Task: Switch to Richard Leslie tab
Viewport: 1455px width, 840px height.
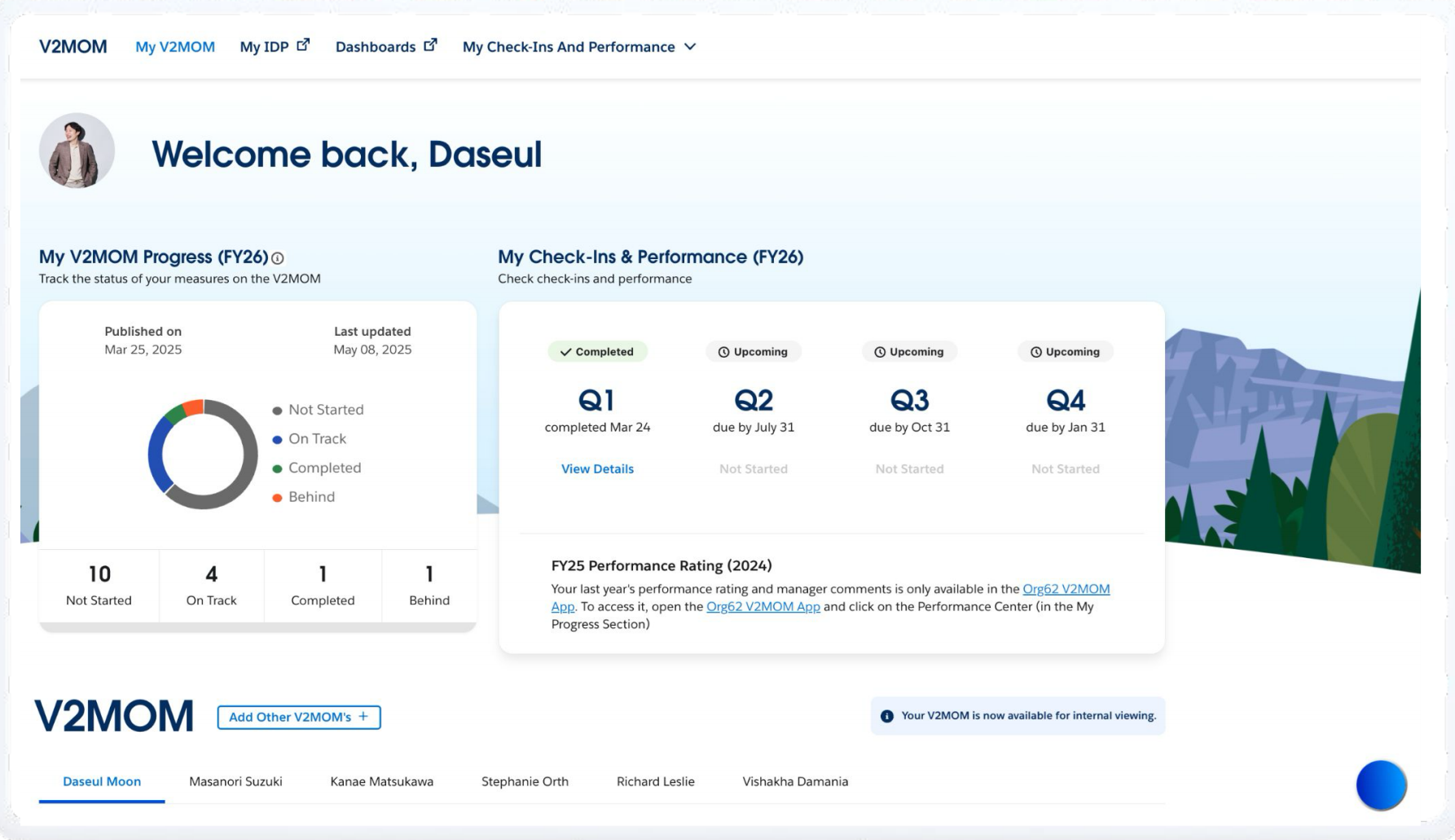Action: coord(655,782)
